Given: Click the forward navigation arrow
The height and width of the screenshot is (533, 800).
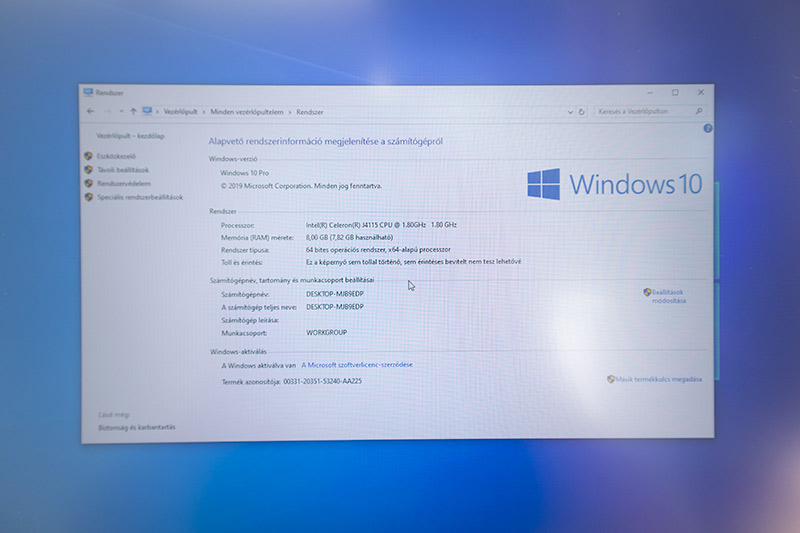Looking at the screenshot, I should point(108,111).
